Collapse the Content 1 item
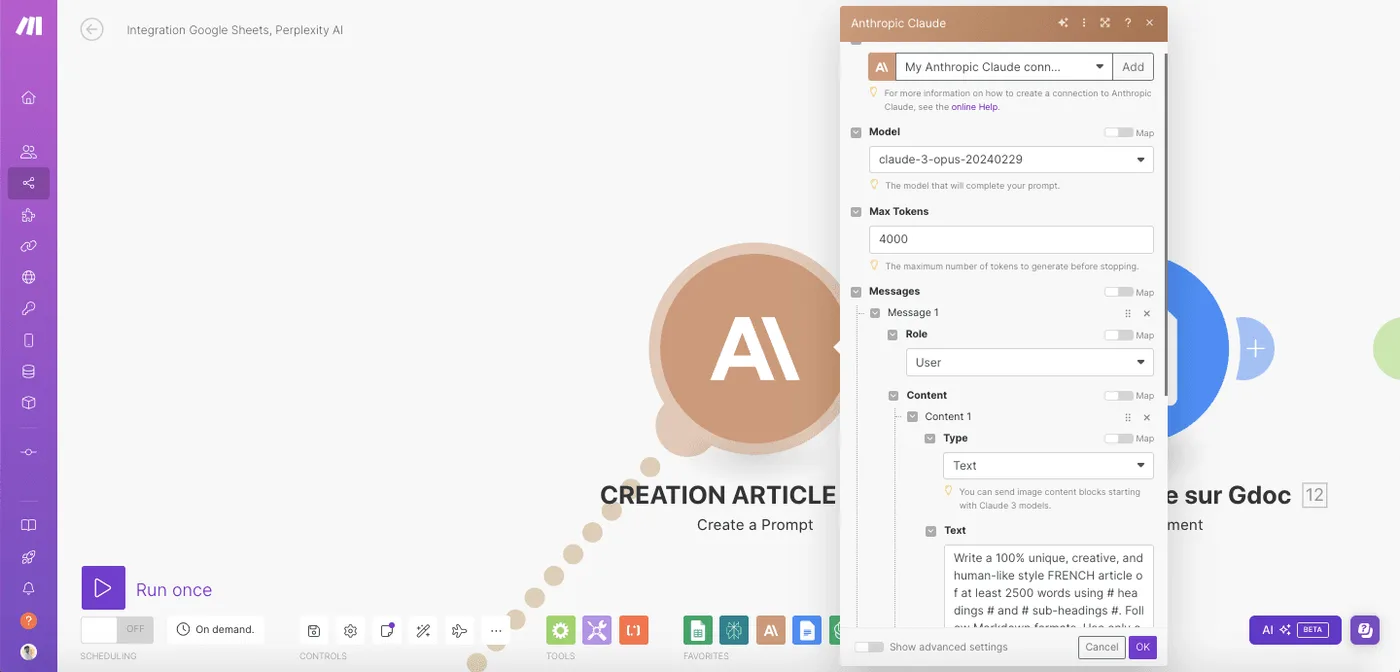1400x672 pixels. coord(912,417)
